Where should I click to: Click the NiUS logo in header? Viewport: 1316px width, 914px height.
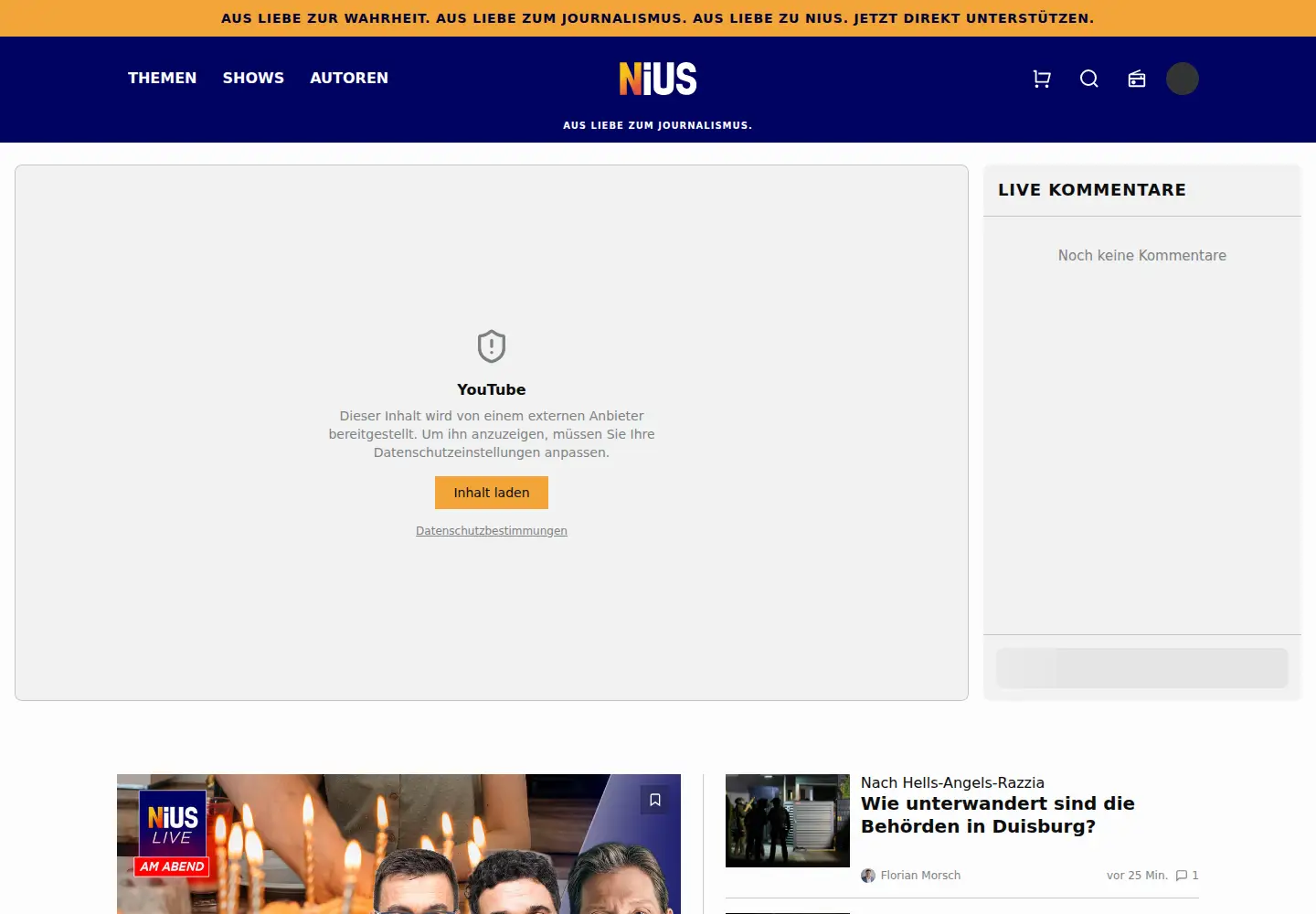[658, 79]
